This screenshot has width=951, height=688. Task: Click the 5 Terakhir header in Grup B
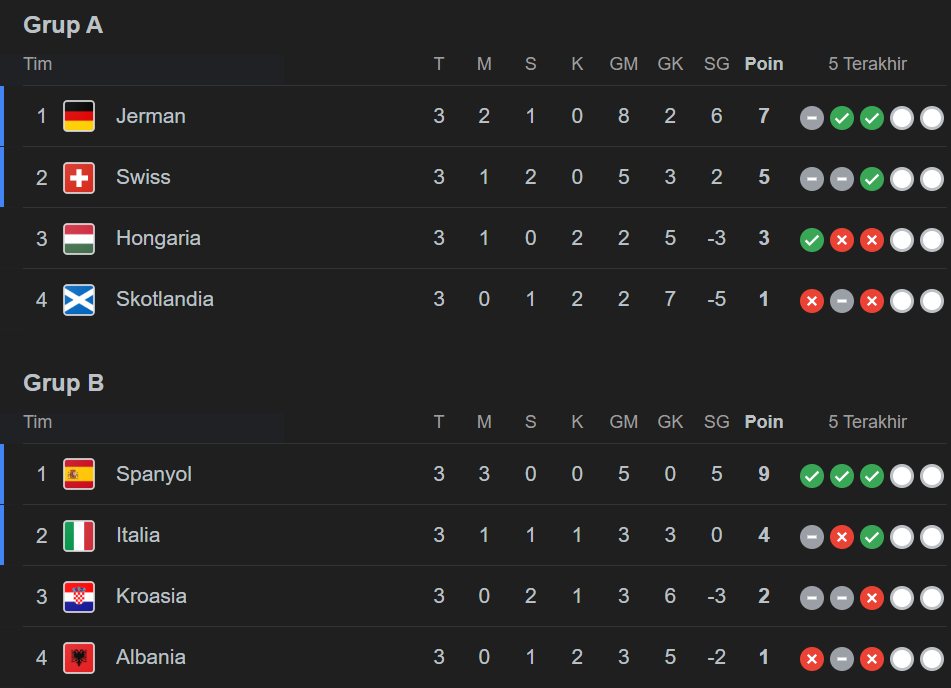pyautogui.click(x=868, y=422)
